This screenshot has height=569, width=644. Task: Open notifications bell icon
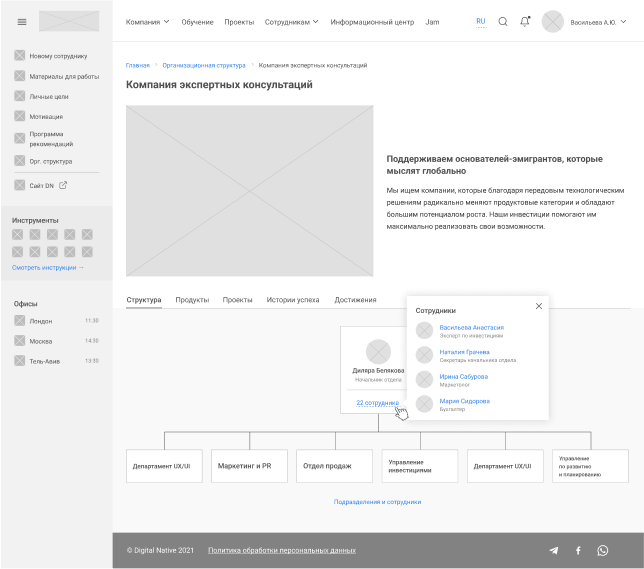pos(525,21)
